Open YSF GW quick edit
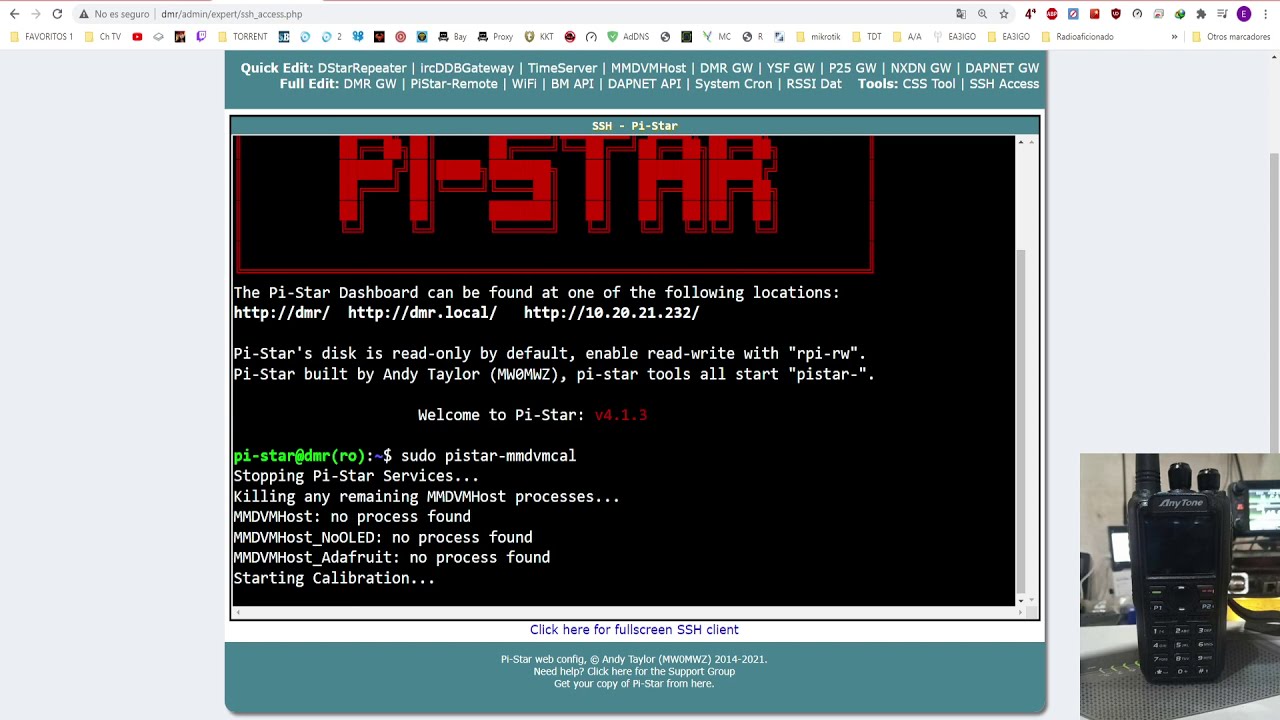Viewport: 1280px width, 720px height. click(x=791, y=68)
